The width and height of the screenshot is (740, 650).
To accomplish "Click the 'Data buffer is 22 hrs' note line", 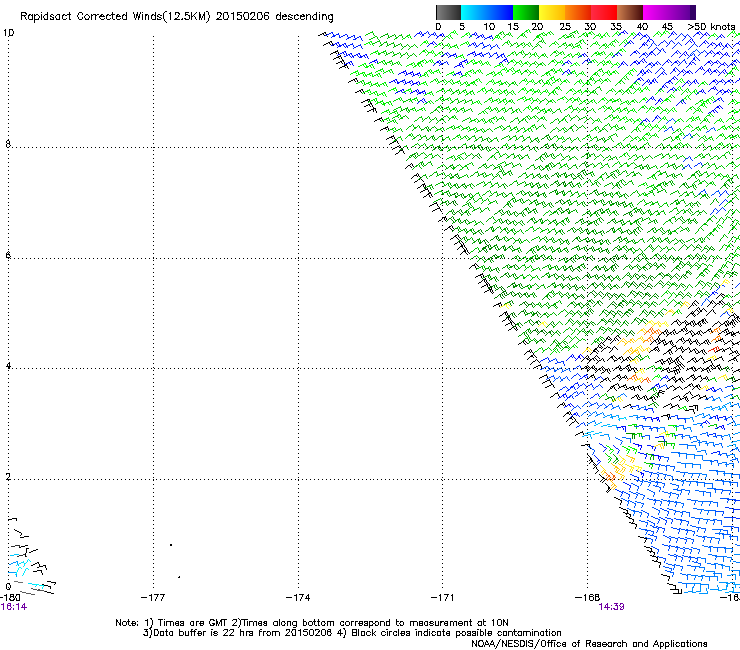I will 352,633.
